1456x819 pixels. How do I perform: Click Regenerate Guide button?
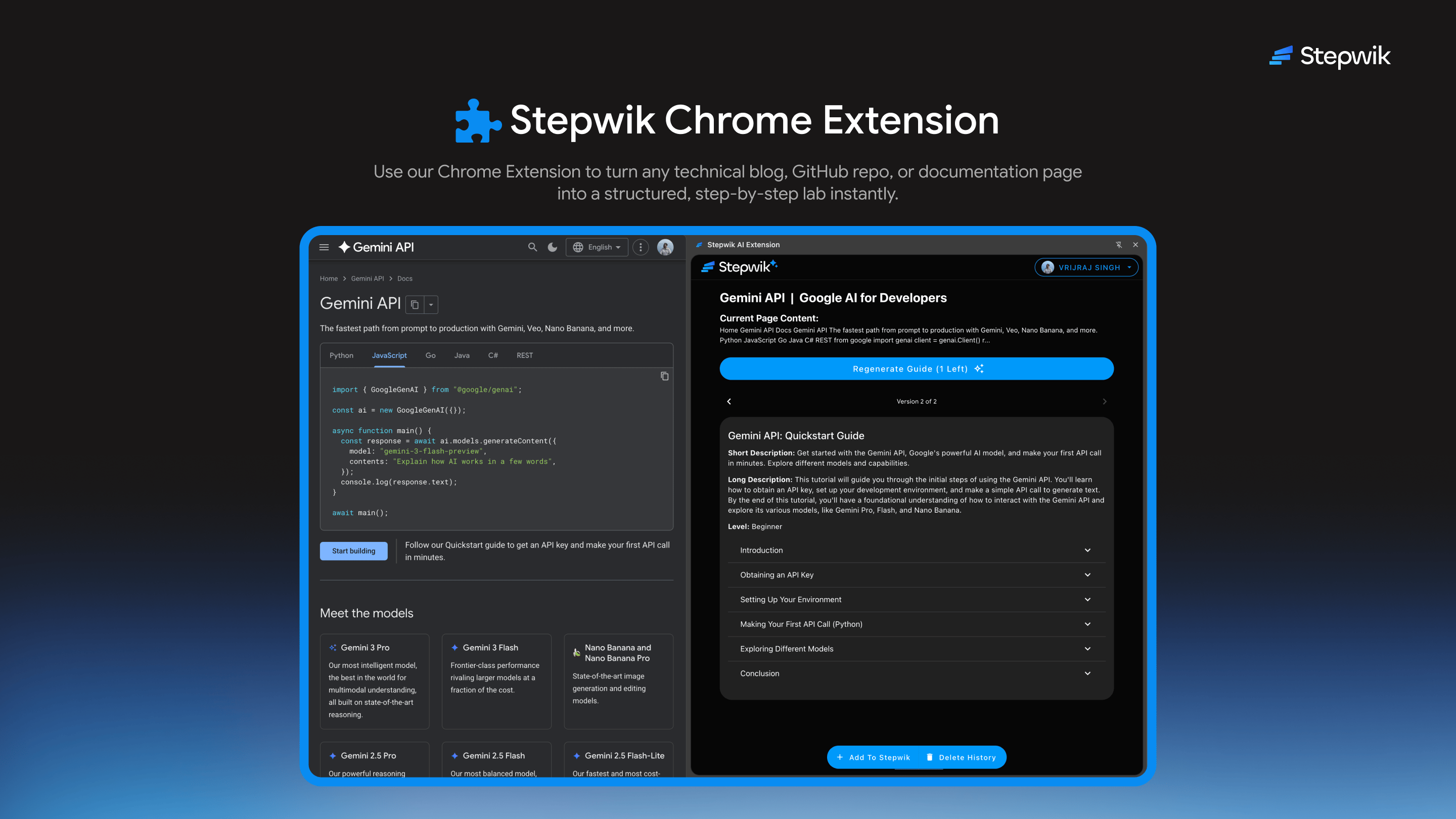click(x=916, y=369)
